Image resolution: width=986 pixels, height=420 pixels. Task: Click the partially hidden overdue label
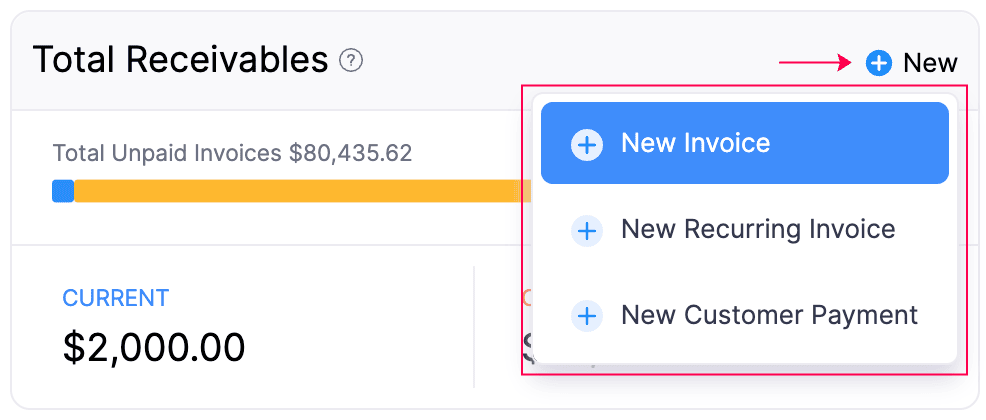point(526,298)
